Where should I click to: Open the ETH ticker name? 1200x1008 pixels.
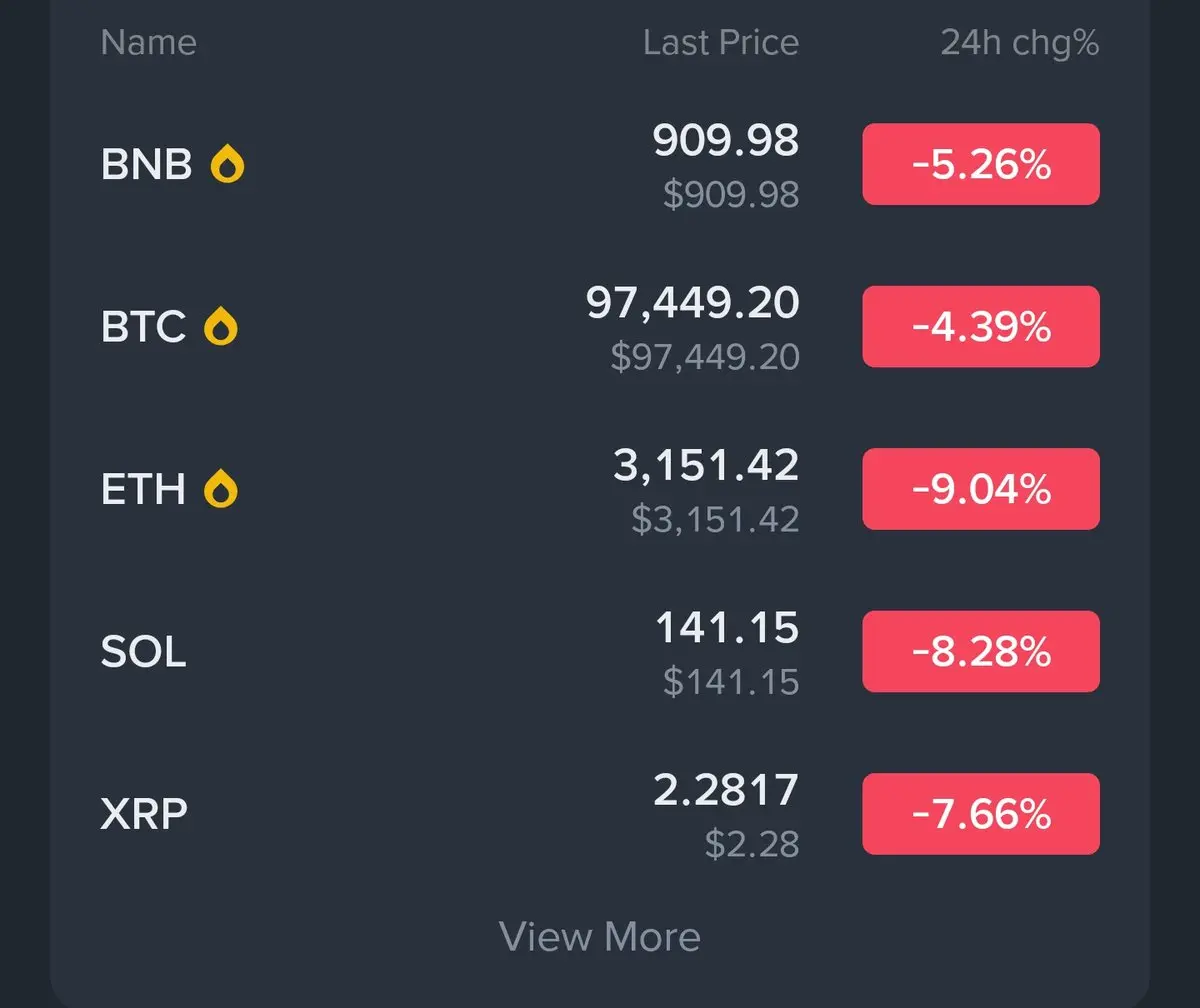(143, 489)
